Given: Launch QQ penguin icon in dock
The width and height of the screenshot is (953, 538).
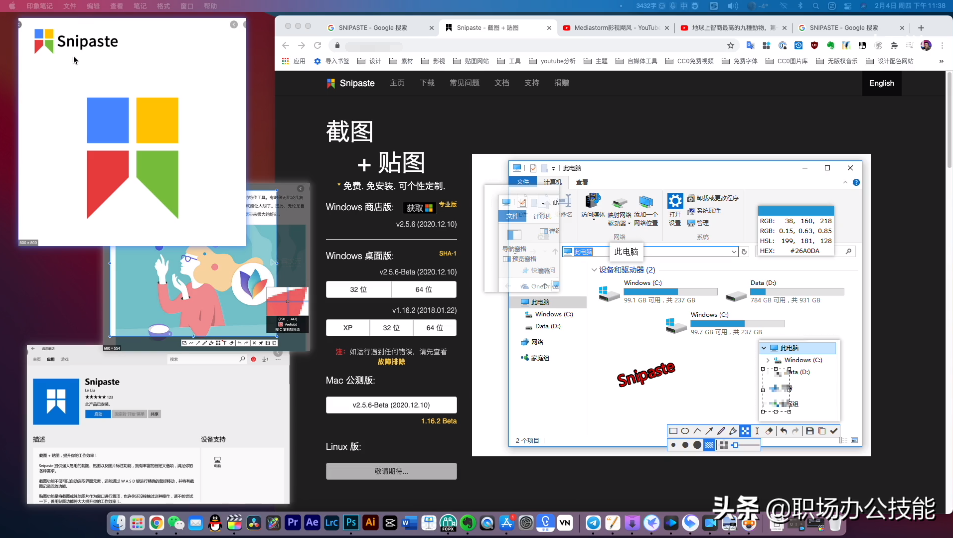Looking at the screenshot, I should point(215,523).
